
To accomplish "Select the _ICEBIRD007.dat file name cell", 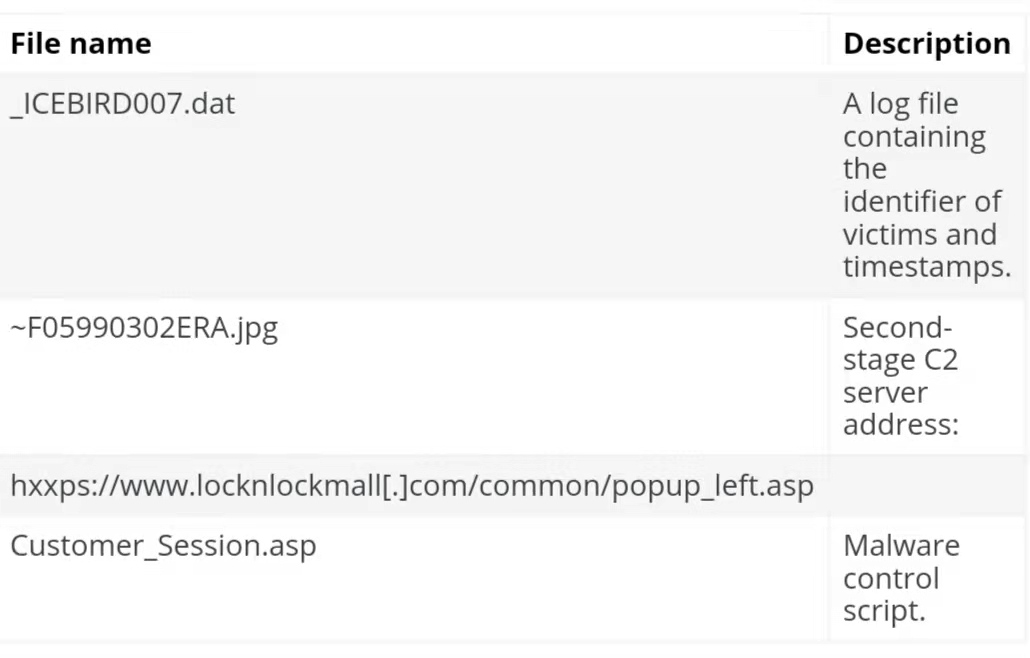I will coord(123,104).
